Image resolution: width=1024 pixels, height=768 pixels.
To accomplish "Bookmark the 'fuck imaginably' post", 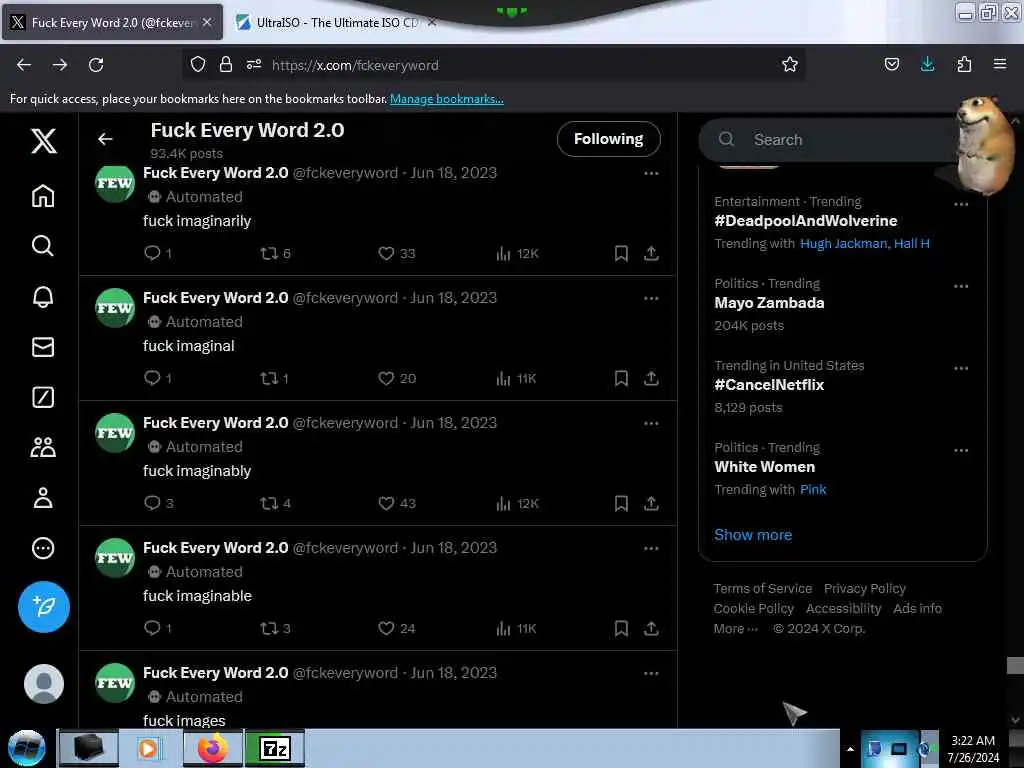I will pos(621,503).
